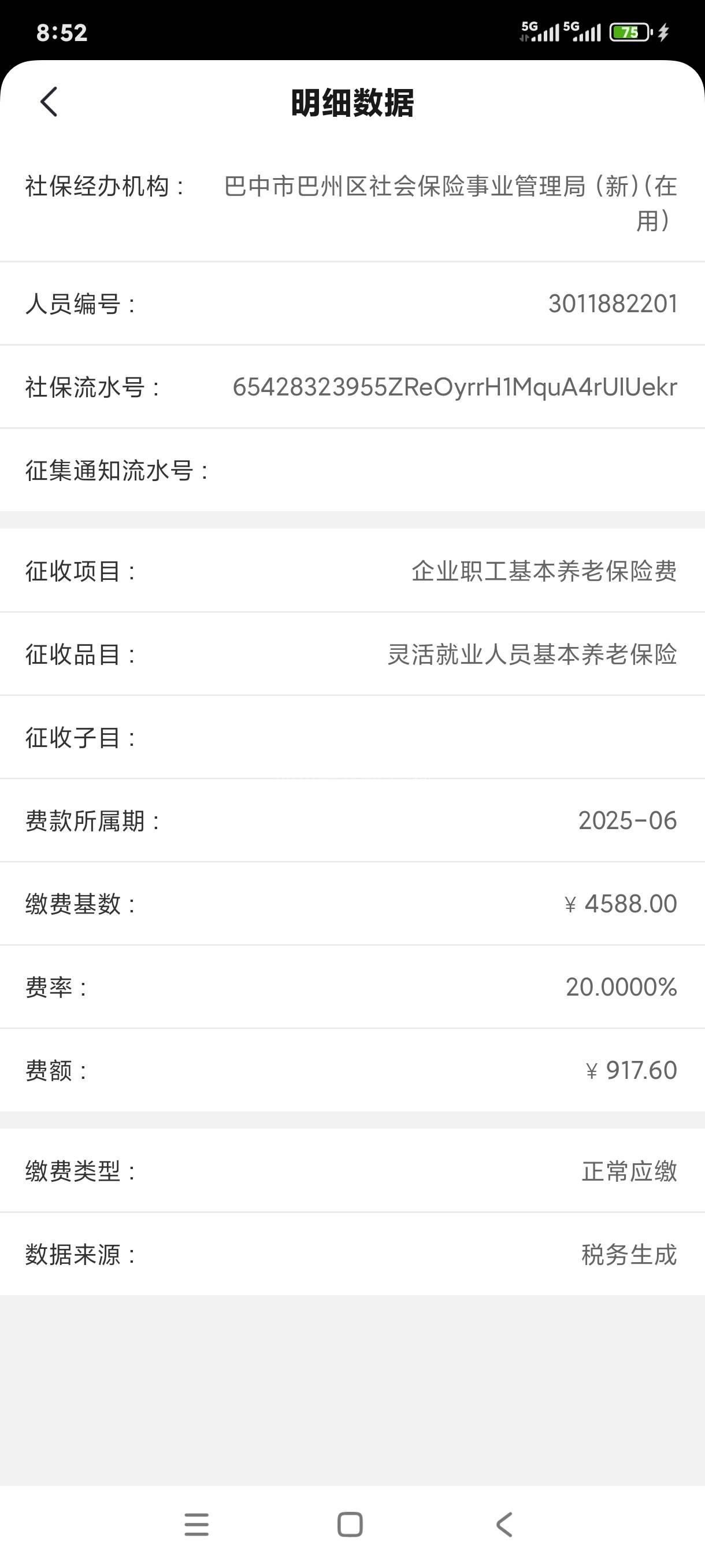This screenshot has height=1568, width=705.
Task: Tap the first 5G signal indicator
Action: 540,31
